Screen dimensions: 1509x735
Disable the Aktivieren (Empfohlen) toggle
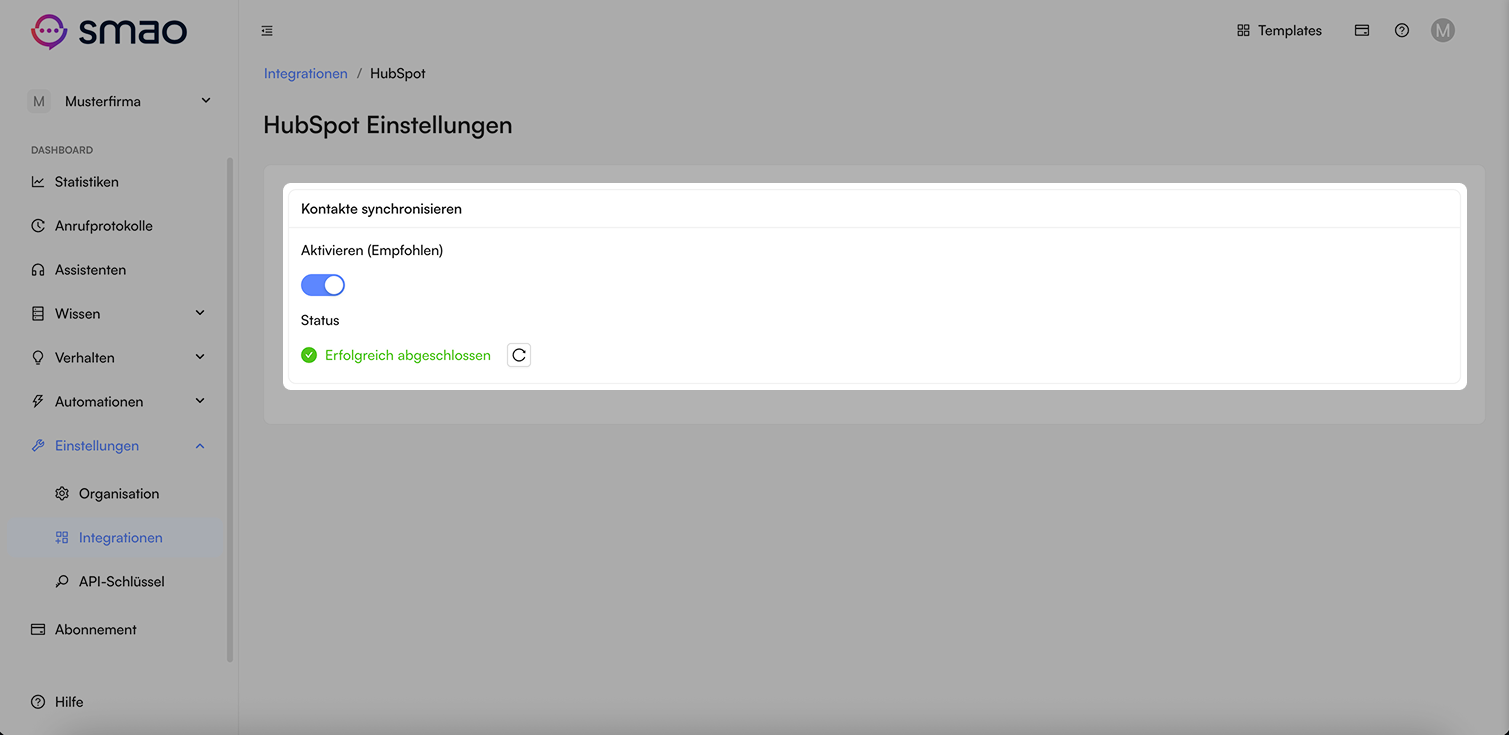pyautogui.click(x=323, y=285)
